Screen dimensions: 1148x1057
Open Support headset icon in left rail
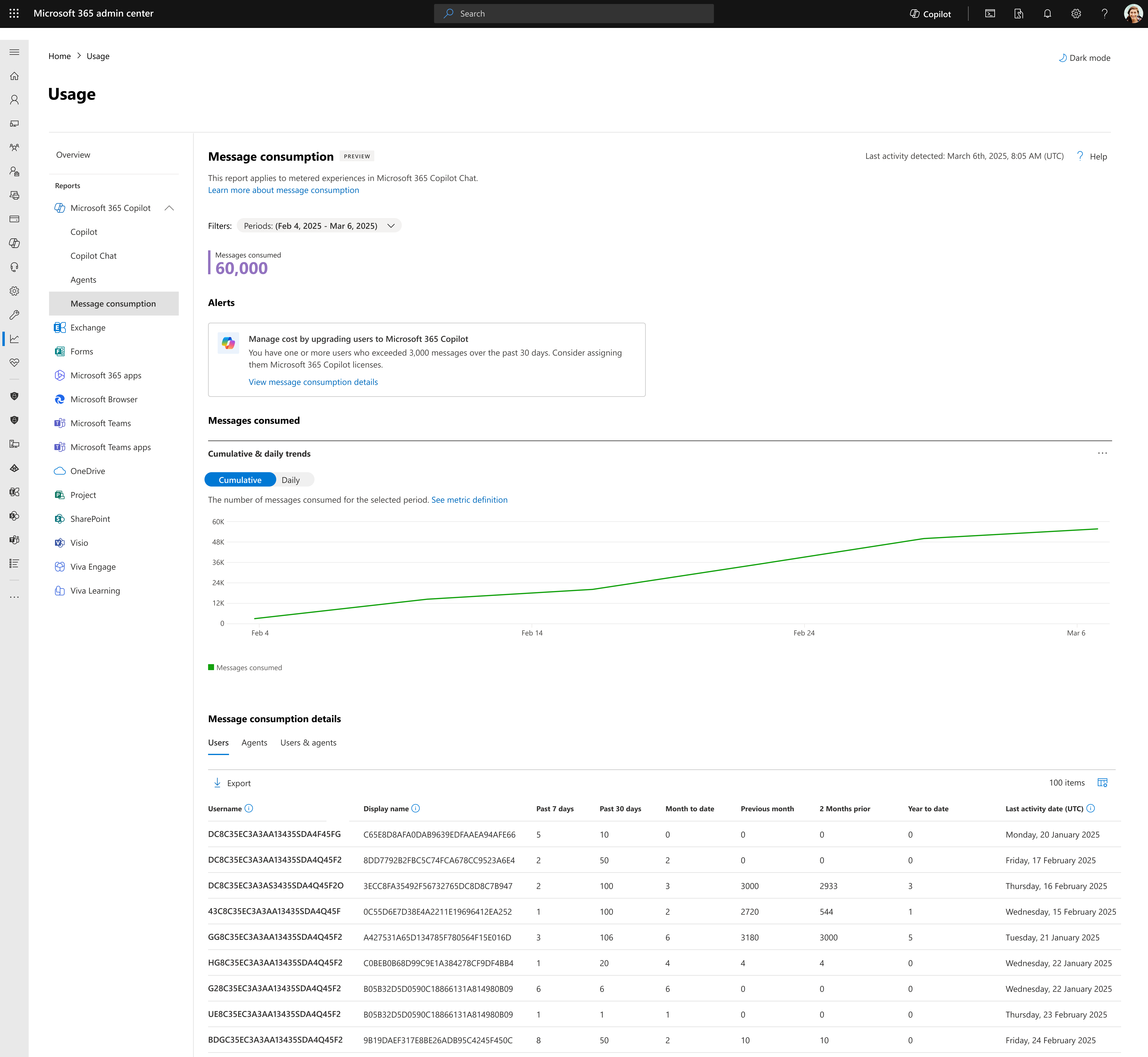(14, 267)
